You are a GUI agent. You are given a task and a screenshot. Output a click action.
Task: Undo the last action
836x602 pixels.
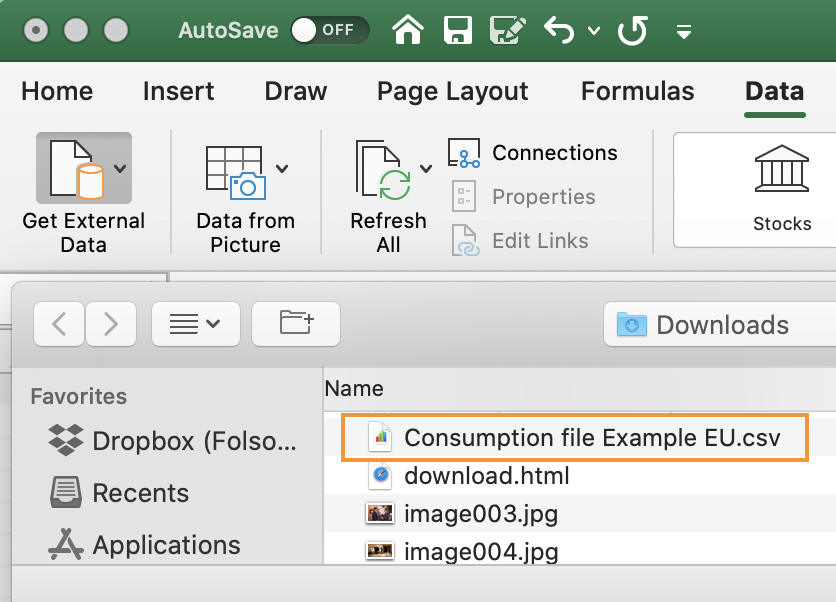pyautogui.click(x=562, y=30)
